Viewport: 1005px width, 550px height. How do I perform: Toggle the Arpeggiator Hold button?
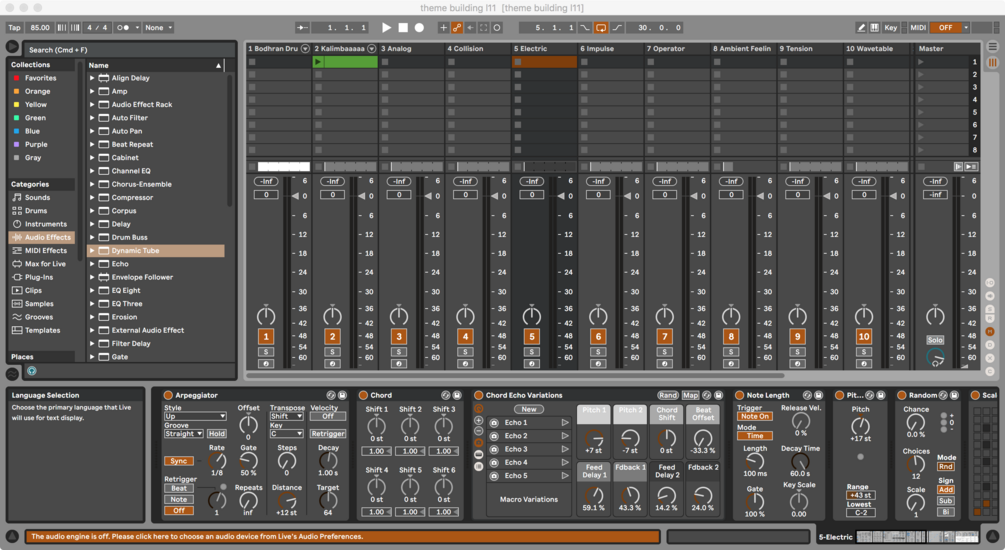tap(217, 434)
